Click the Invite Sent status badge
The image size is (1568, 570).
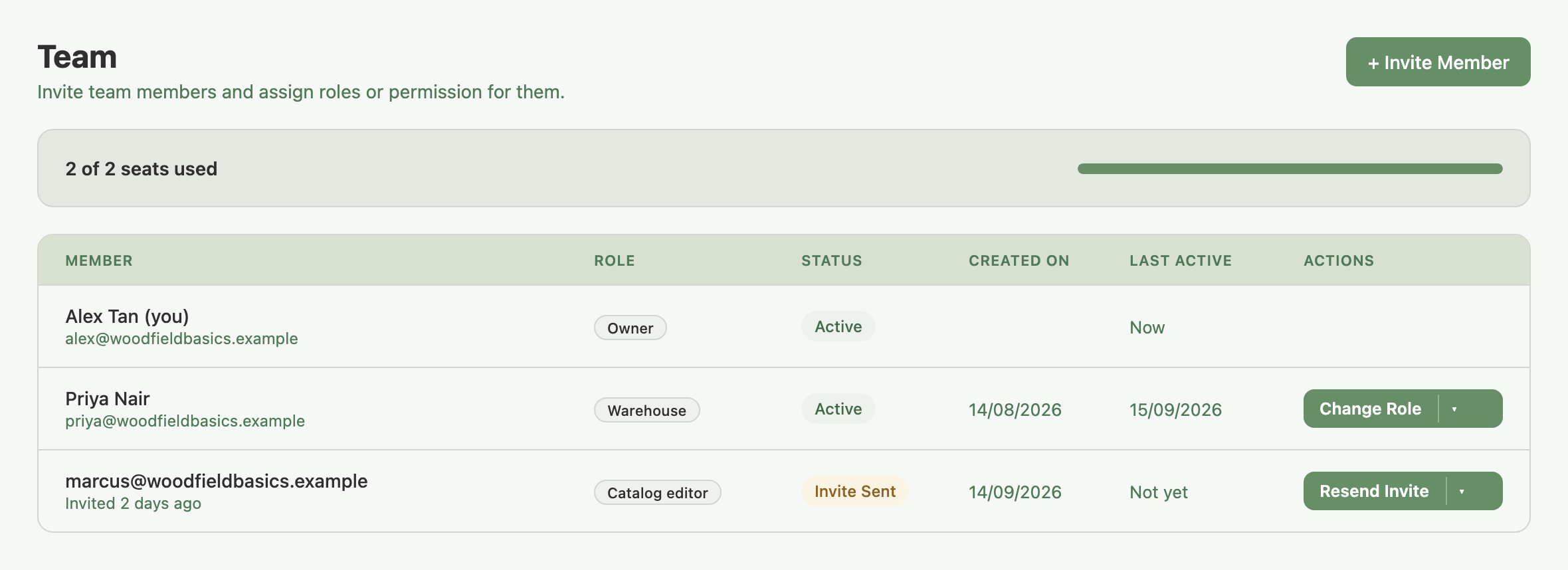[x=854, y=491]
